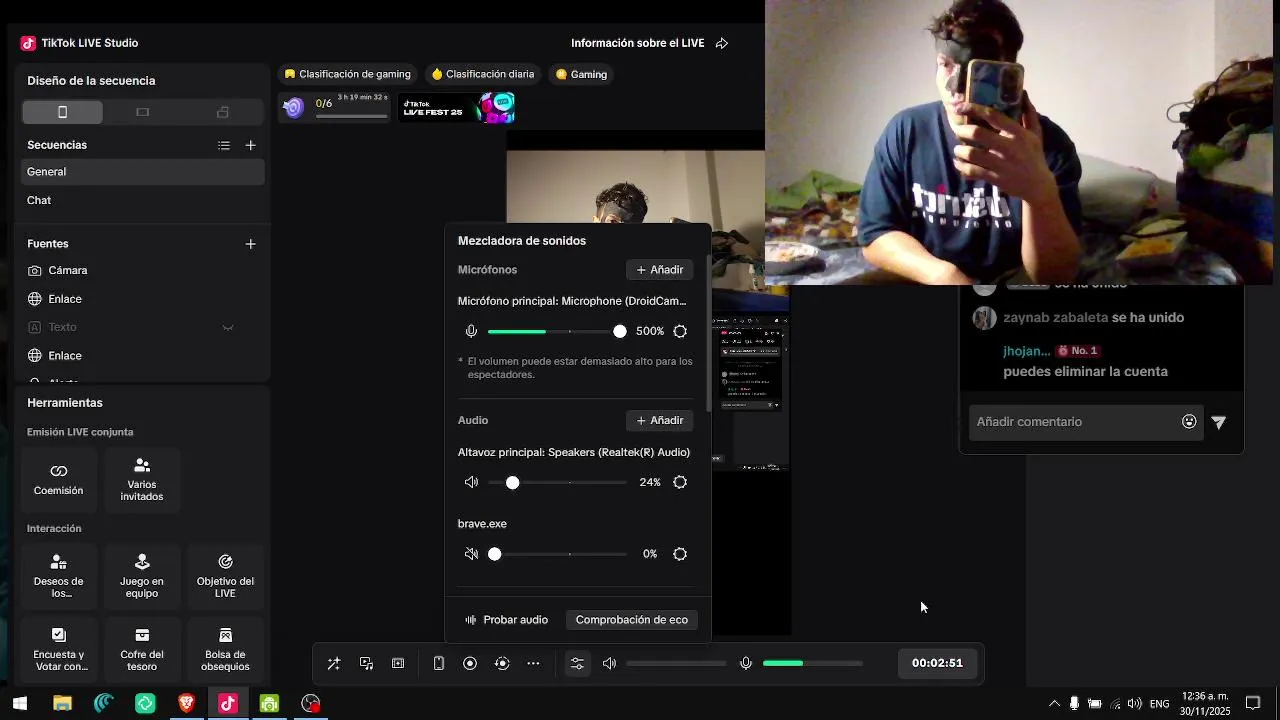Image resolution: width=1280 pixels, height=720 pixels.
Task: Click Probar audio button
Action: 507,620
